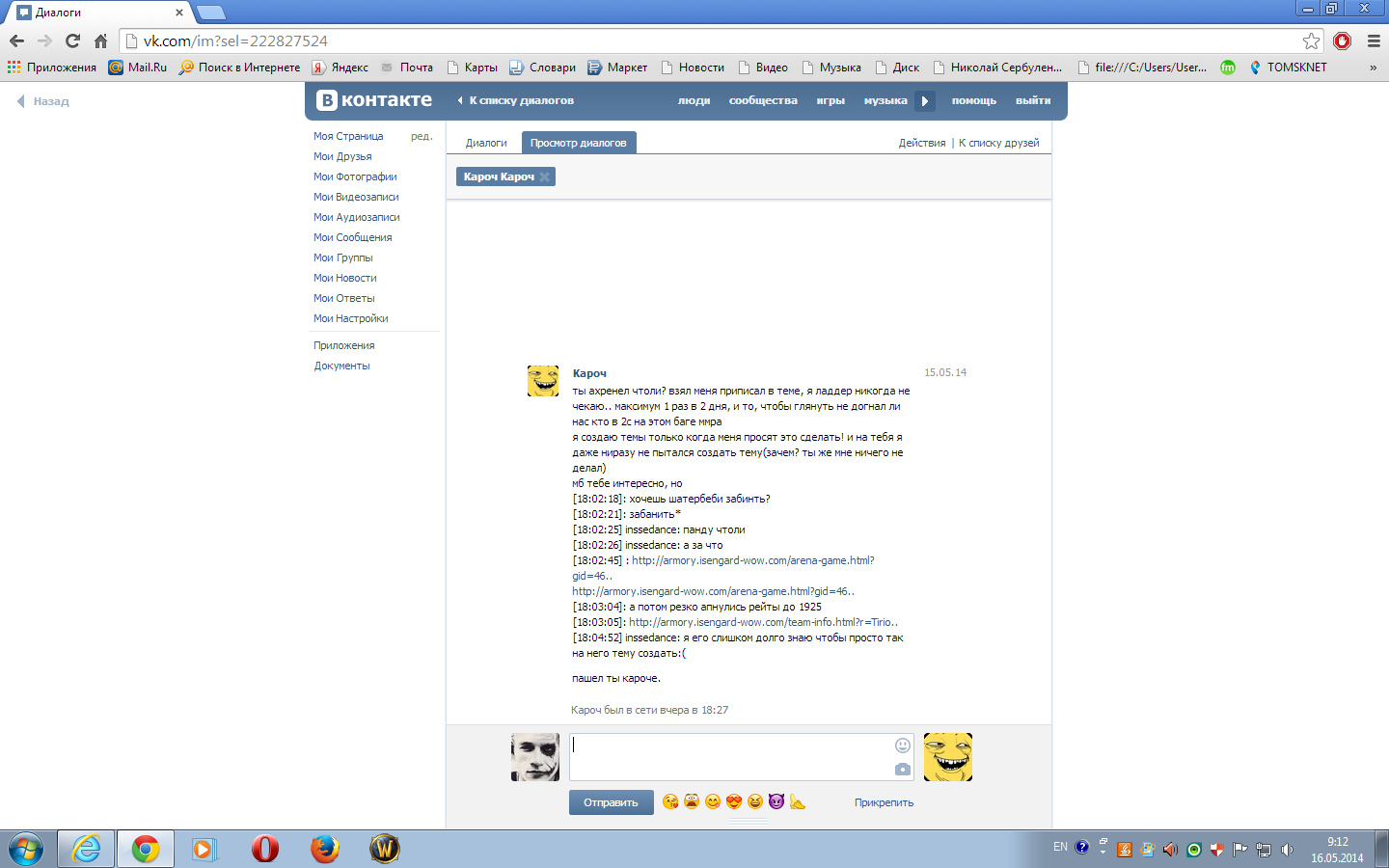1389x868 pixels.
Task: Click К списку друзей link
Action: click(999, 143)
